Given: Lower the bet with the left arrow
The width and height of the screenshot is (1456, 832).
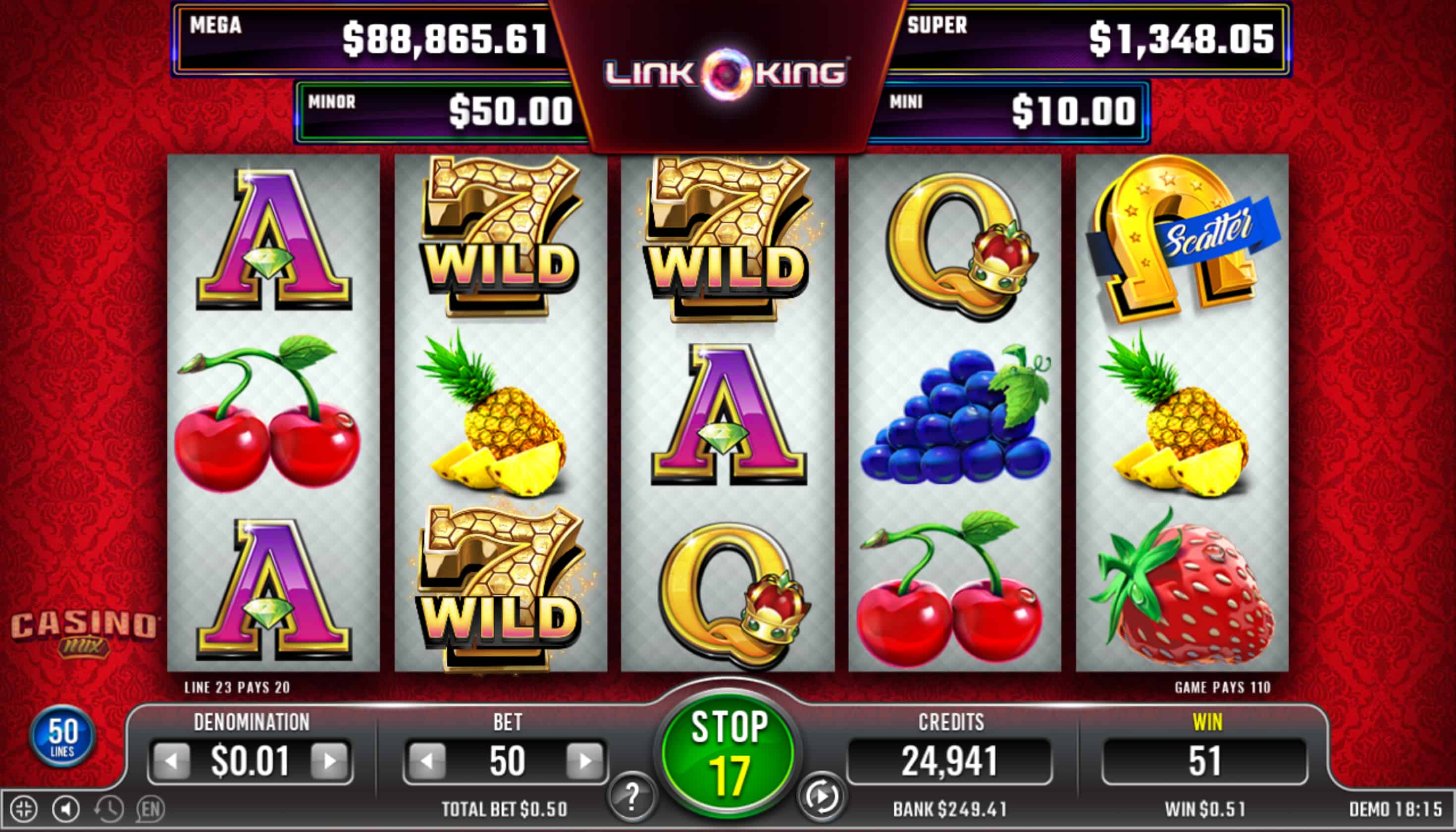Looking at the screenshot, I should pos(427,761).
